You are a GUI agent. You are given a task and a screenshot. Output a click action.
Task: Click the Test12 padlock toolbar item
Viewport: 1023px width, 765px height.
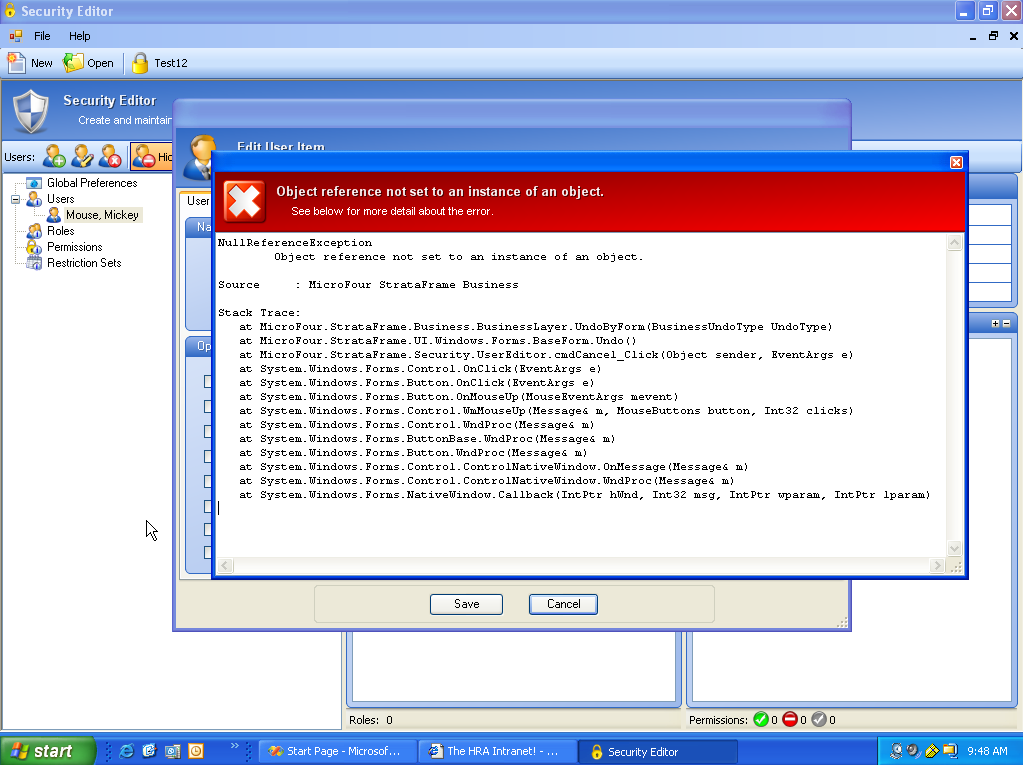coord(160,63)
